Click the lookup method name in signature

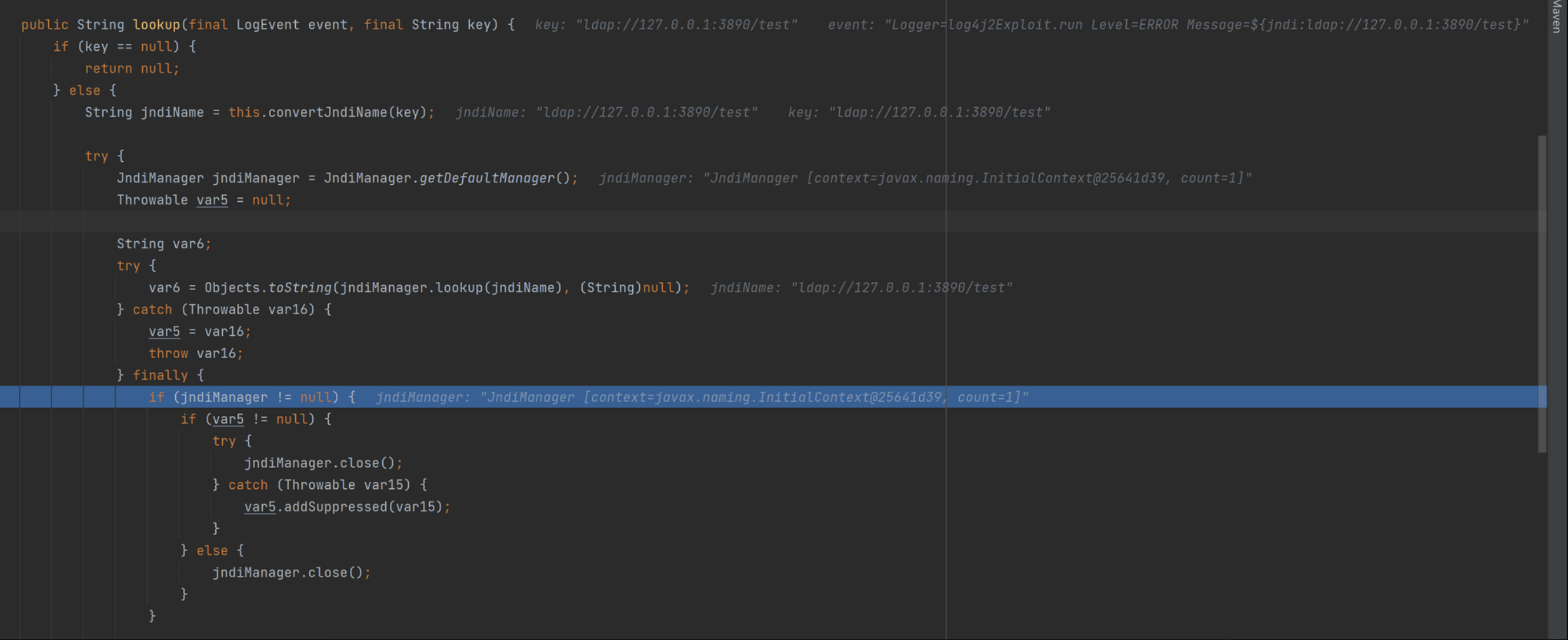[156, 25]
